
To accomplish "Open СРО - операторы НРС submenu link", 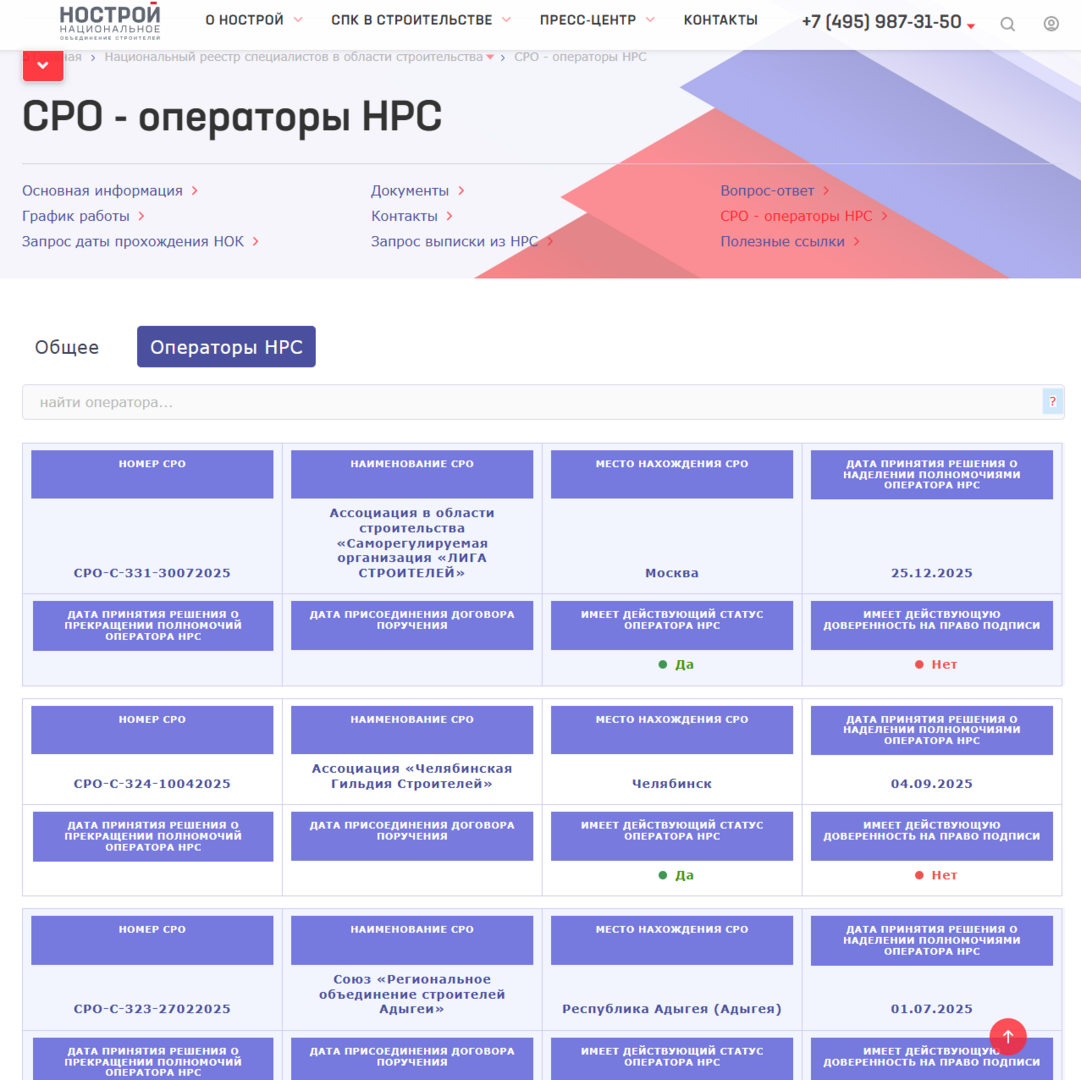I will coord(796,216).
